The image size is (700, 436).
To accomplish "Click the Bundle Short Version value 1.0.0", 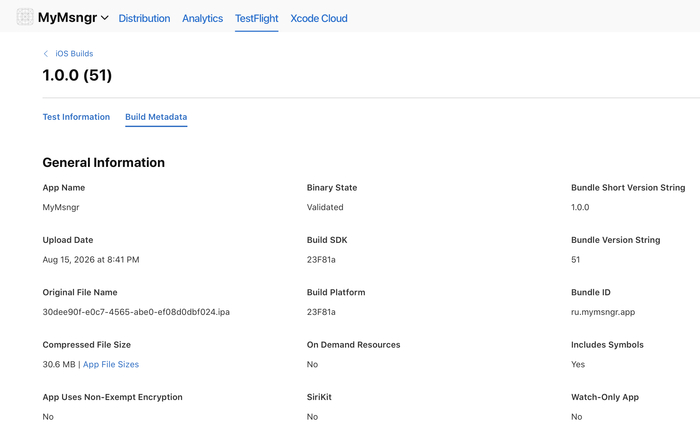I will tap(580, 207).
